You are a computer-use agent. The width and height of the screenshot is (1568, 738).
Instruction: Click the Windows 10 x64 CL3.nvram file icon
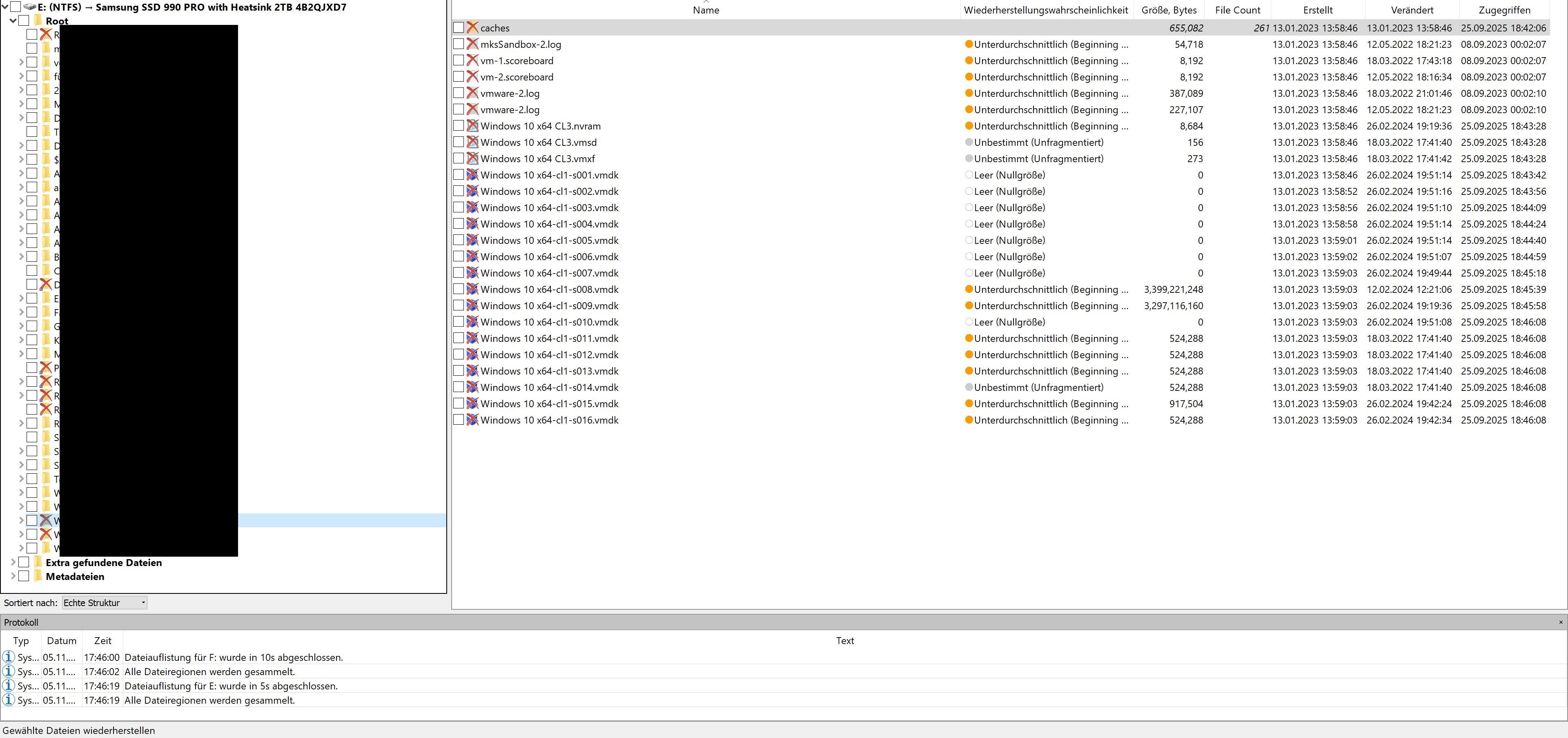click(472, 126)
